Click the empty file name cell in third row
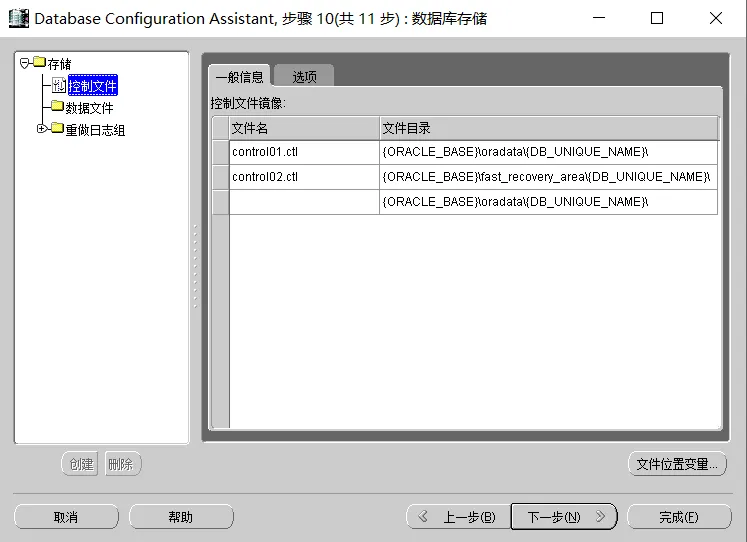Image resolution: width=747 pixels, height=542 pixels. click(304, 202)
